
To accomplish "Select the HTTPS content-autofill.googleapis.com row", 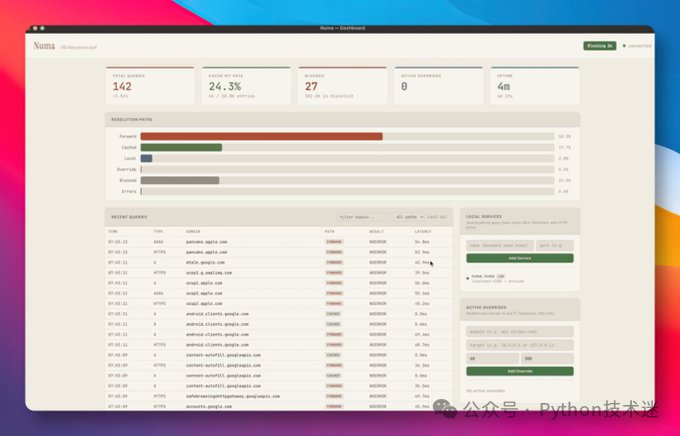I will tap(279, 365).
